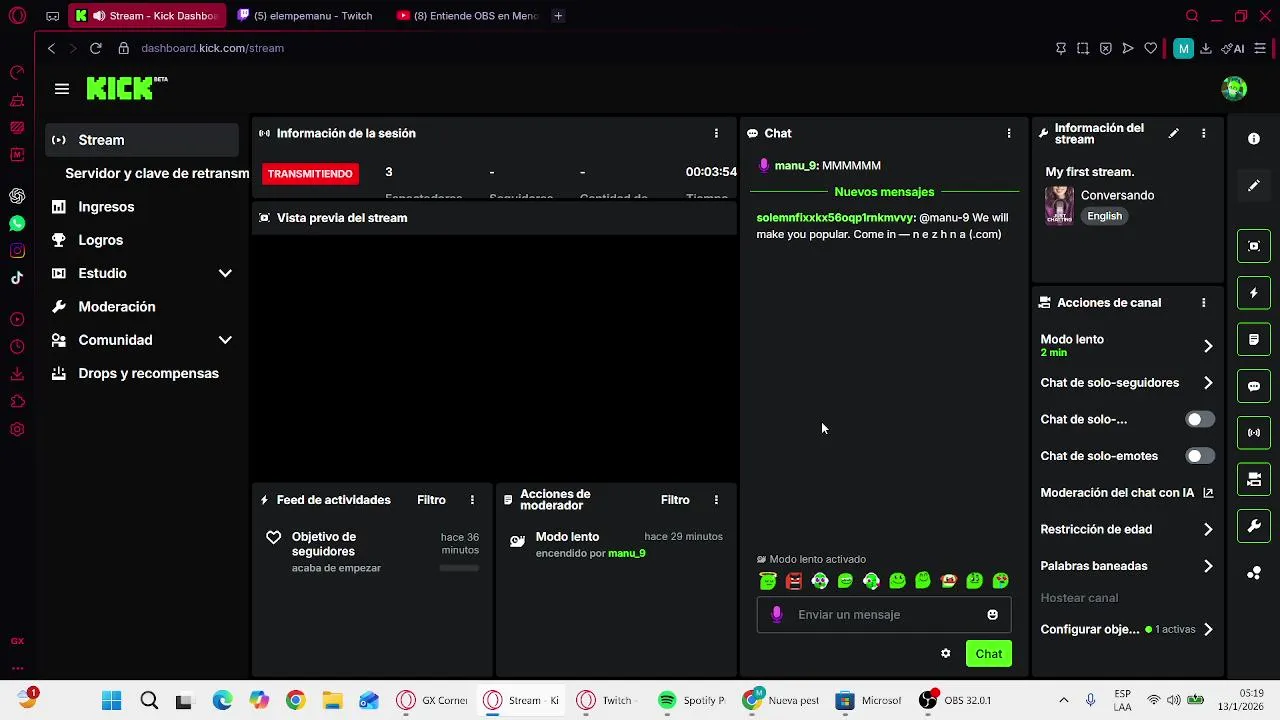Expand the Estudio sidebar section
This screenshot has width=1280, height=720.
pos(225,273)
